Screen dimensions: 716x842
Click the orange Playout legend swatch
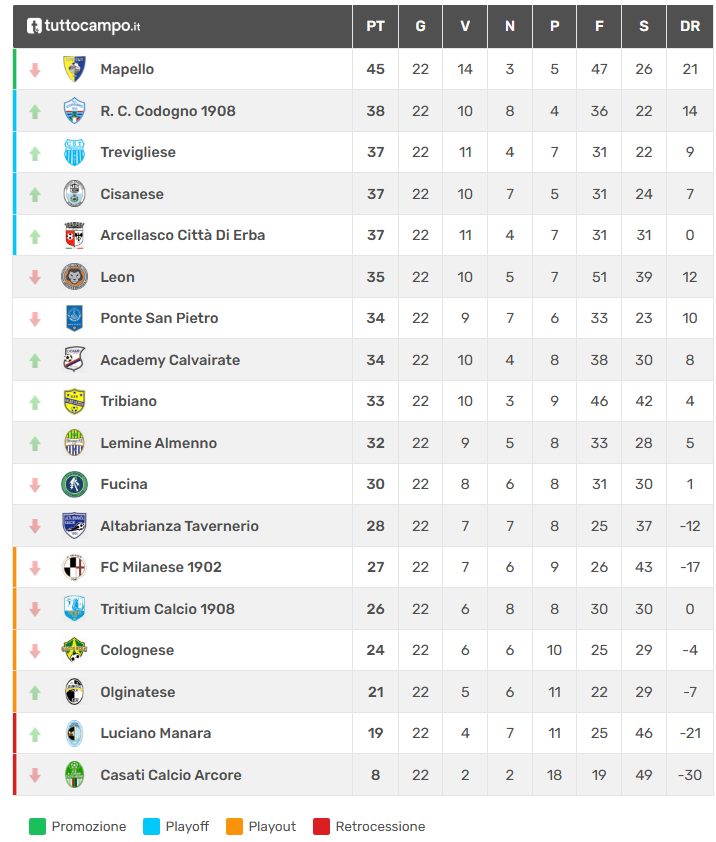[235, 827]
